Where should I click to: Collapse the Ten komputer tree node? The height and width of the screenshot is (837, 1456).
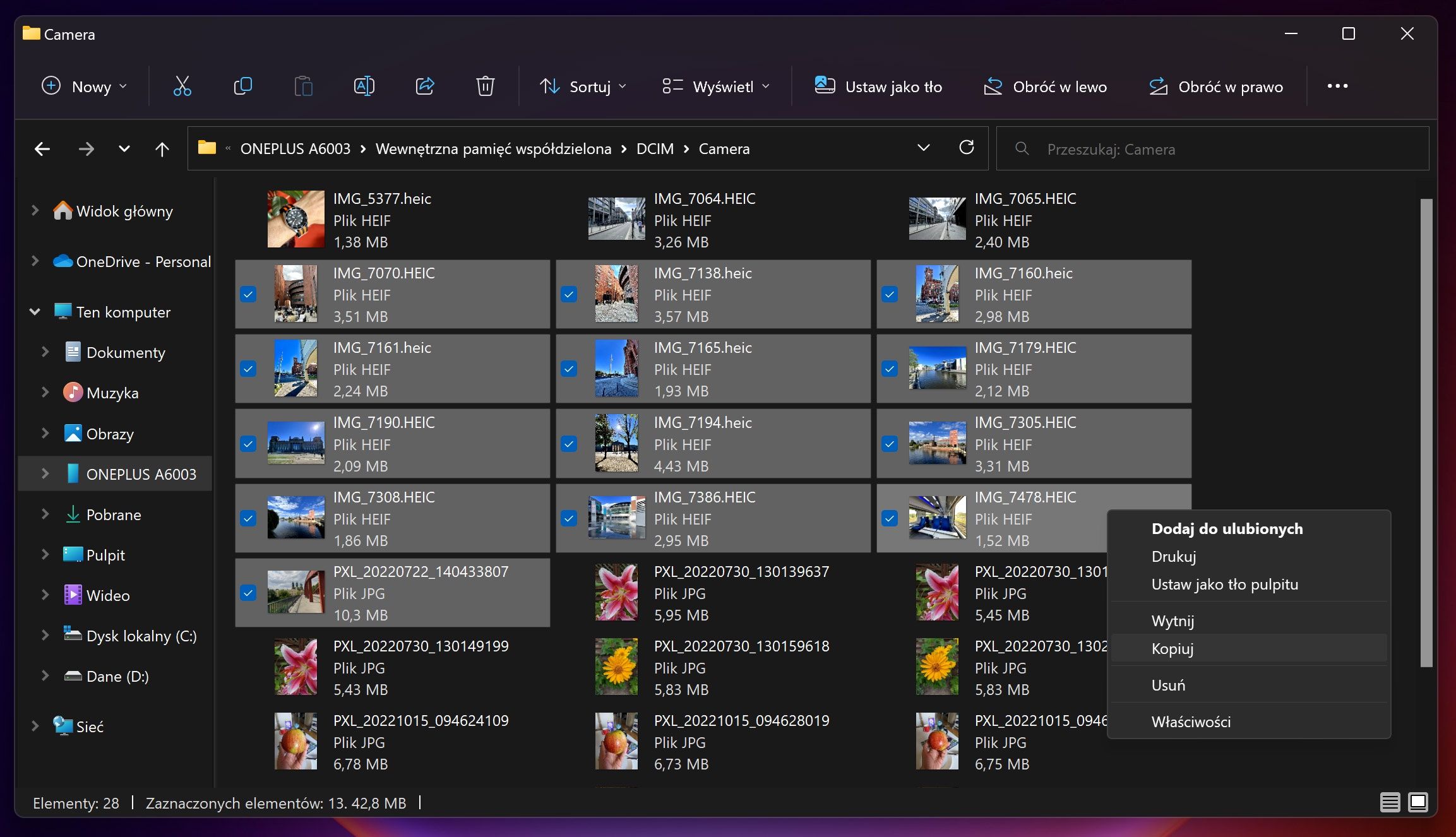(35, 311)
